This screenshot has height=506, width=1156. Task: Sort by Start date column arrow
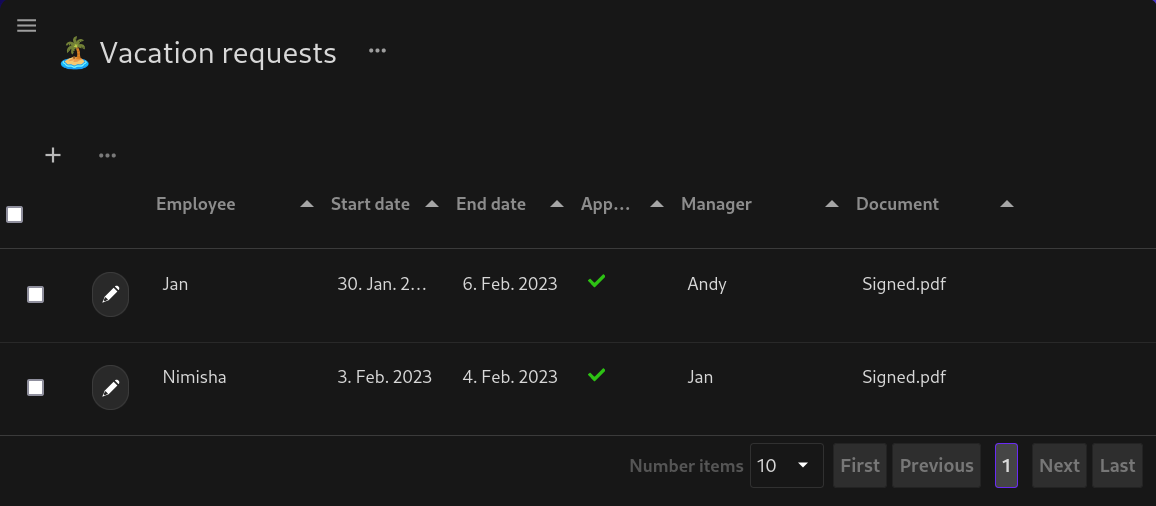click(x=432, y=204)
